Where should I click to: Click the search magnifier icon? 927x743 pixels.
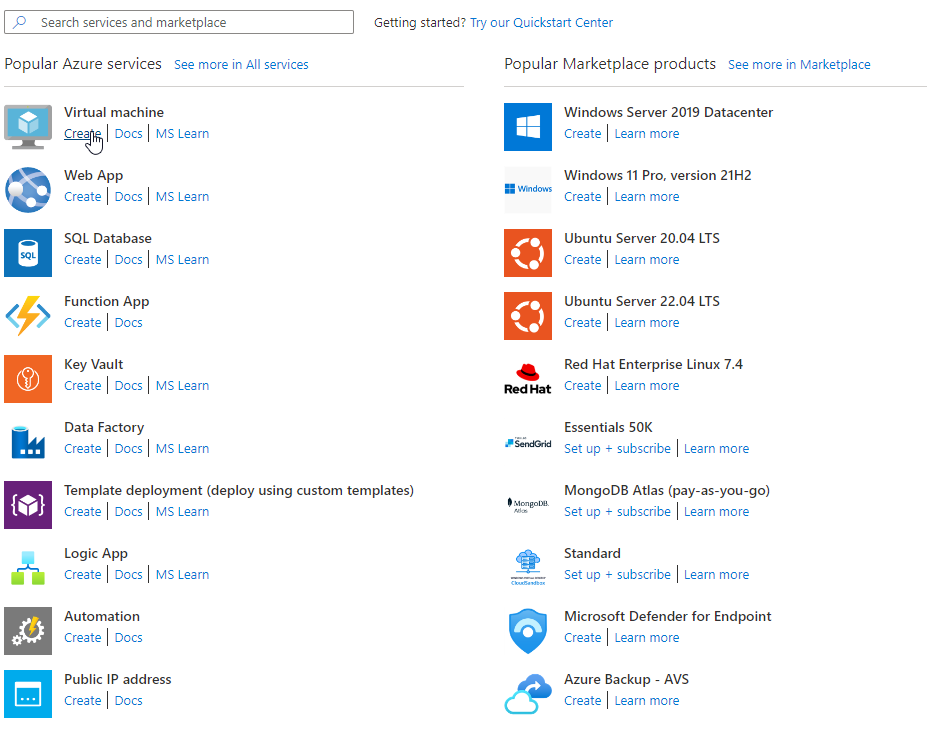tap(20, 22)
